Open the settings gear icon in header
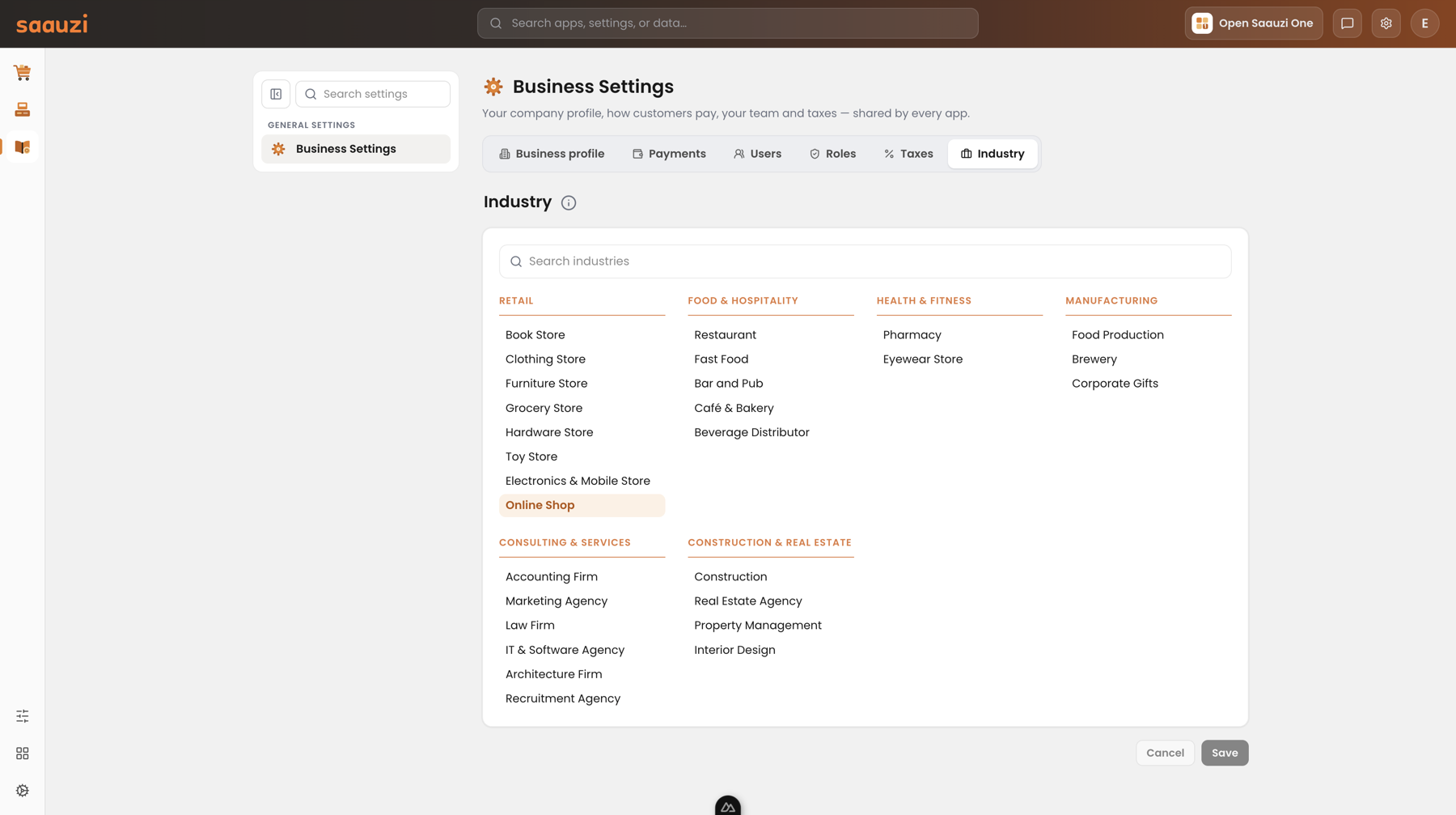This screenshot has width=1456, height=815. click(x=1386, y=23)
